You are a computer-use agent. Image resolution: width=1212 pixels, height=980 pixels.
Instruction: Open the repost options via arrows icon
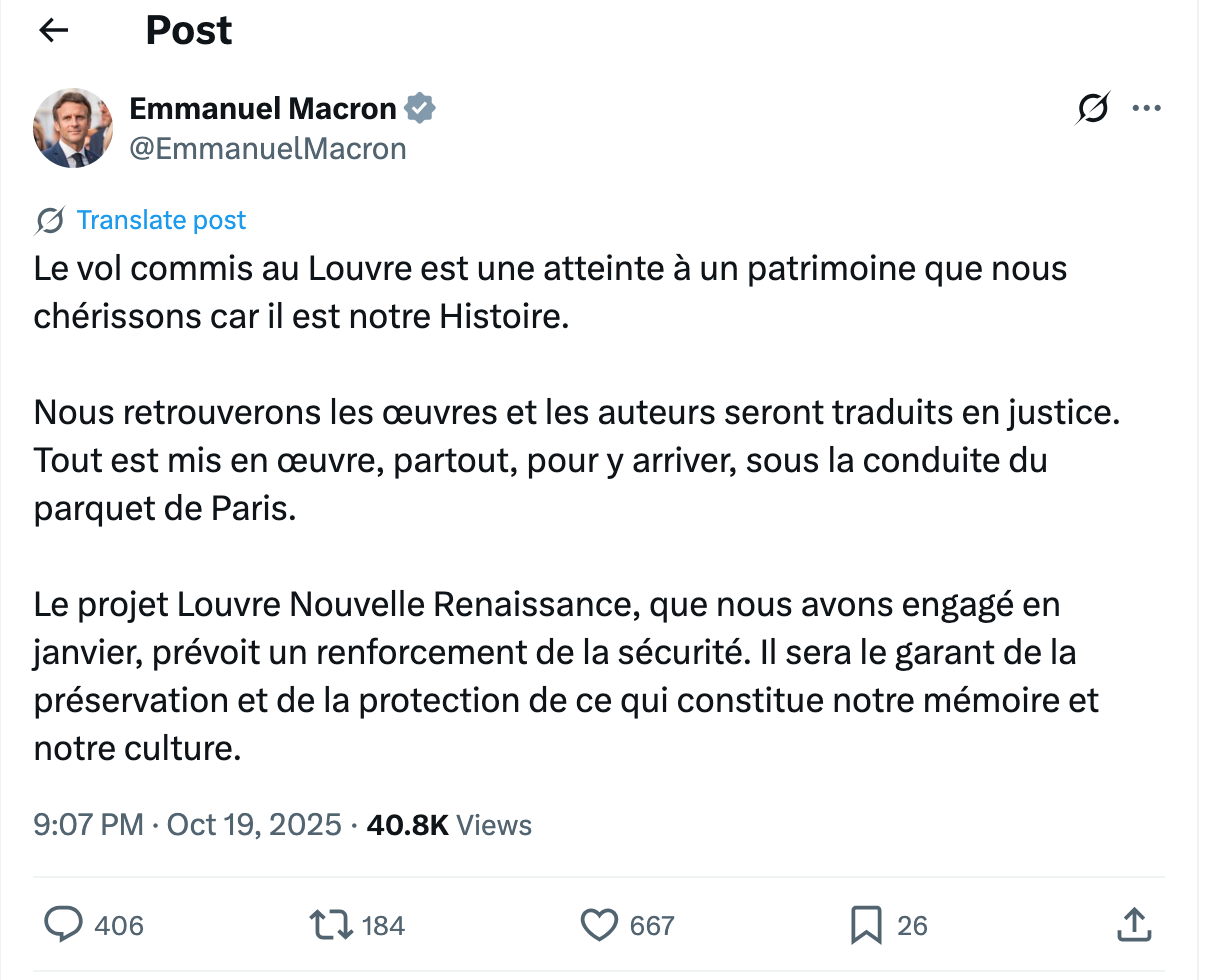click(x=332, y=925)
